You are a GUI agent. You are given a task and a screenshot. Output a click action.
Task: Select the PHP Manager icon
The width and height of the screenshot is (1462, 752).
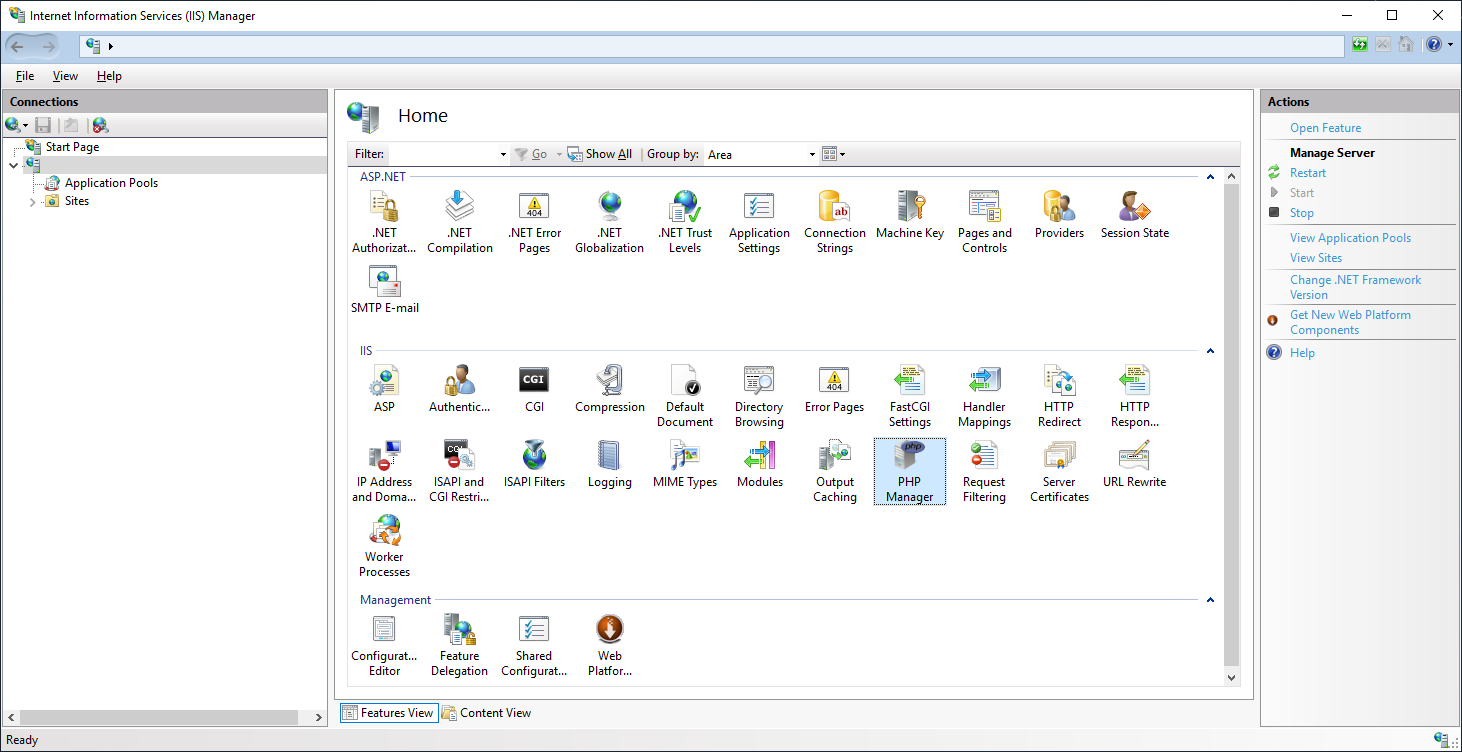910,471
